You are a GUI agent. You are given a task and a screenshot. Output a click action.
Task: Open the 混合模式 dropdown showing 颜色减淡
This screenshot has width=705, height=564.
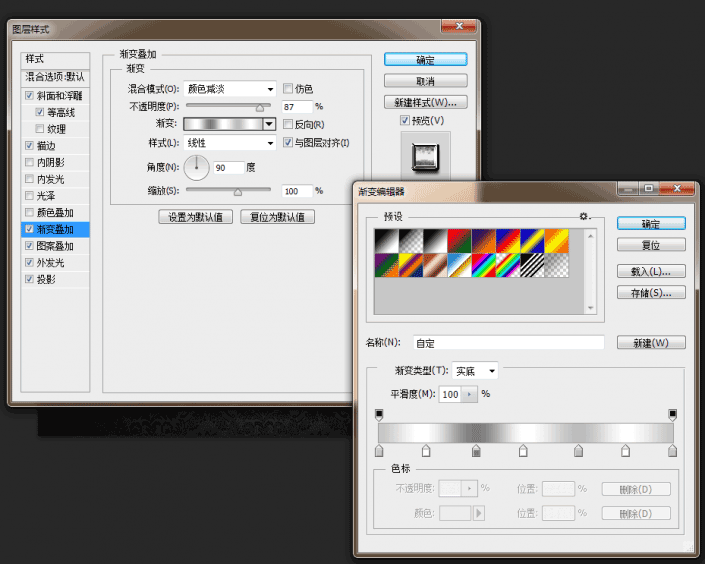230,89
